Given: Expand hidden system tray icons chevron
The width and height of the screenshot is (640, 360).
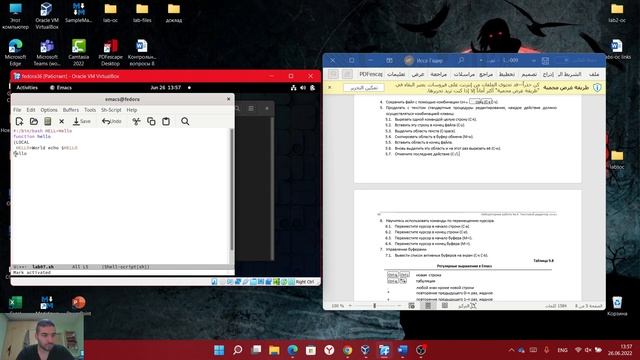Looking at the screenshot, I should [511, 350].
